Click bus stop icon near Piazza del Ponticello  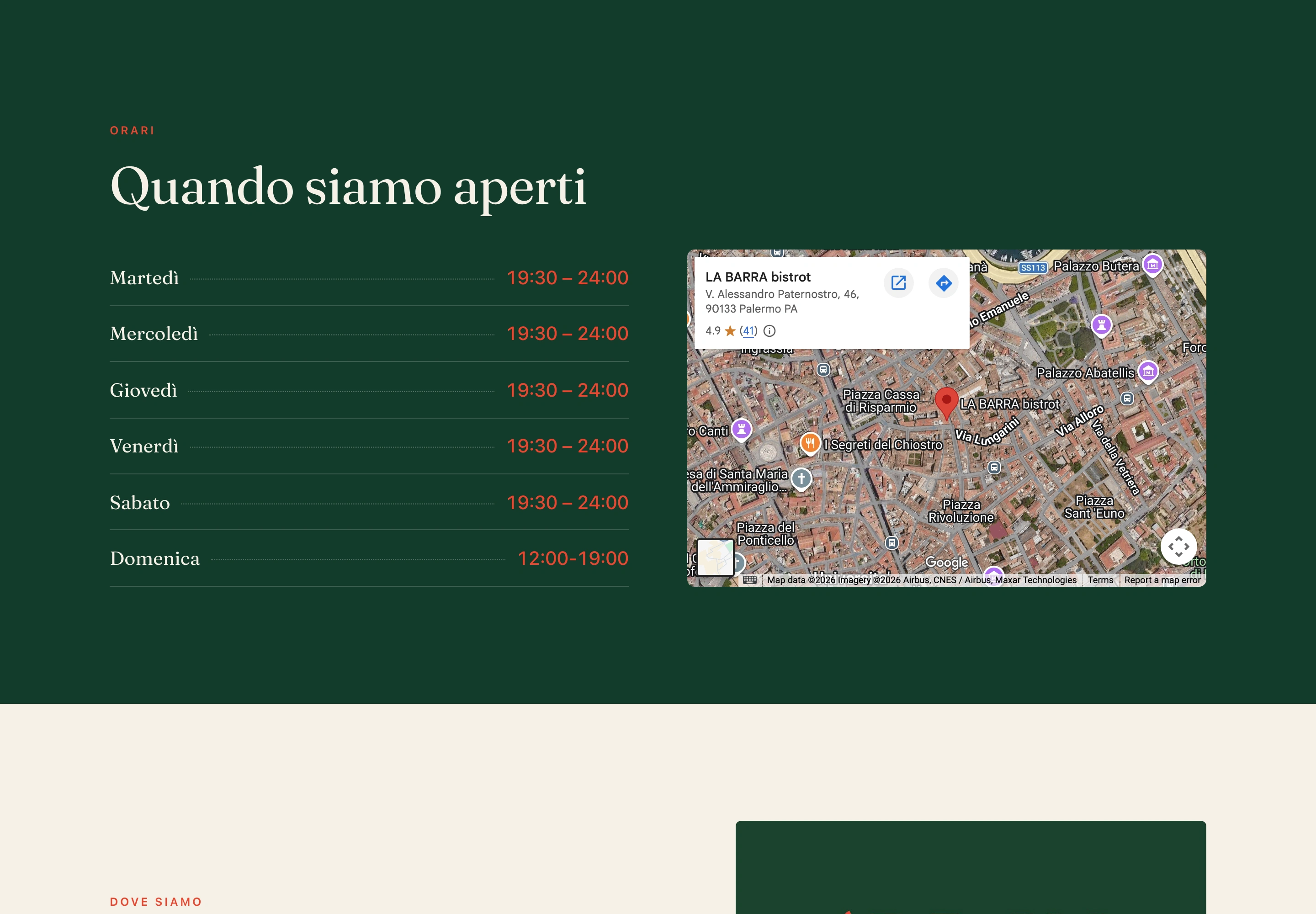coord(891,543)
